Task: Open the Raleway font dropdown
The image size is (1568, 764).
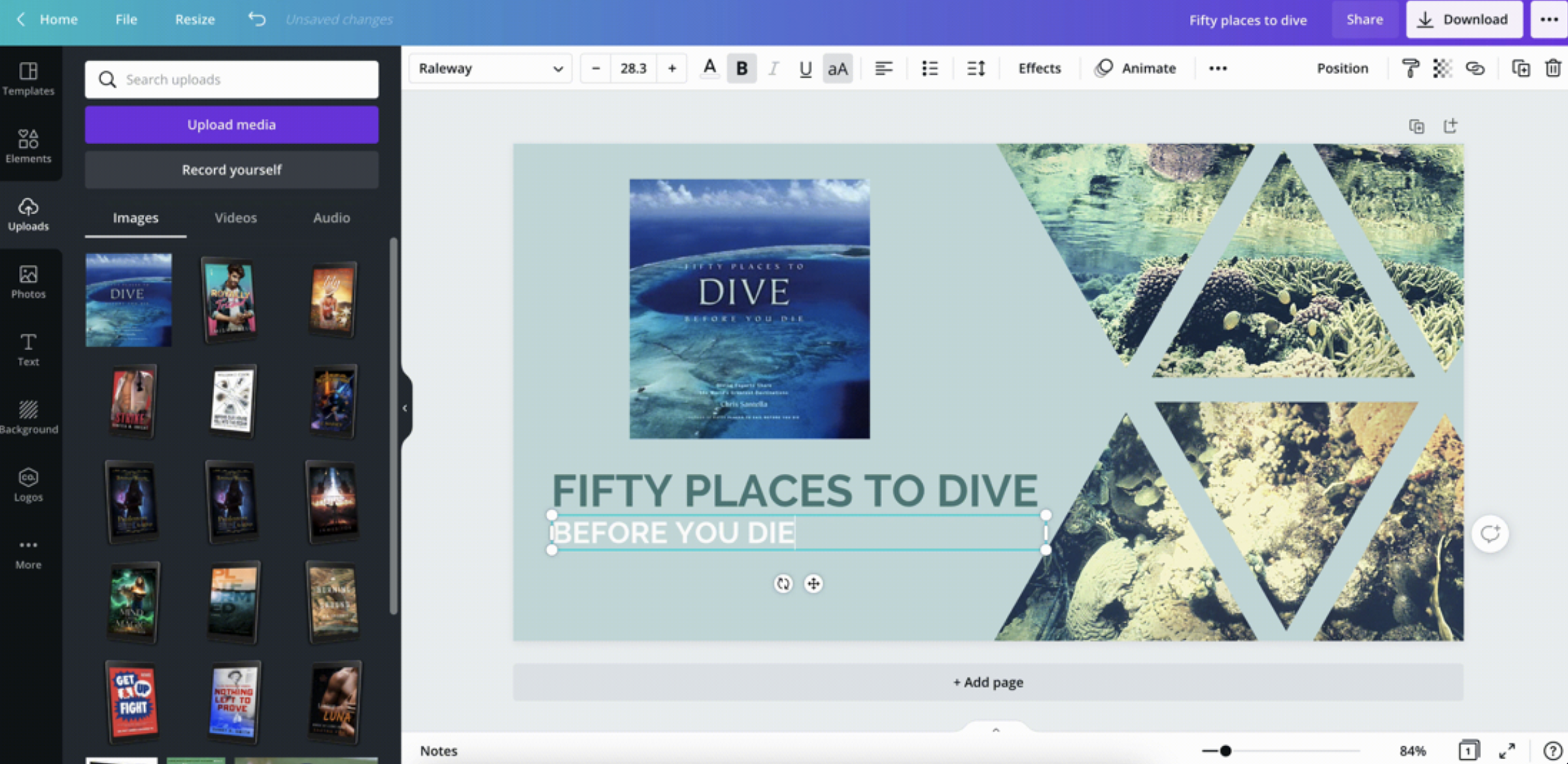Action: [x=490, y=68]
